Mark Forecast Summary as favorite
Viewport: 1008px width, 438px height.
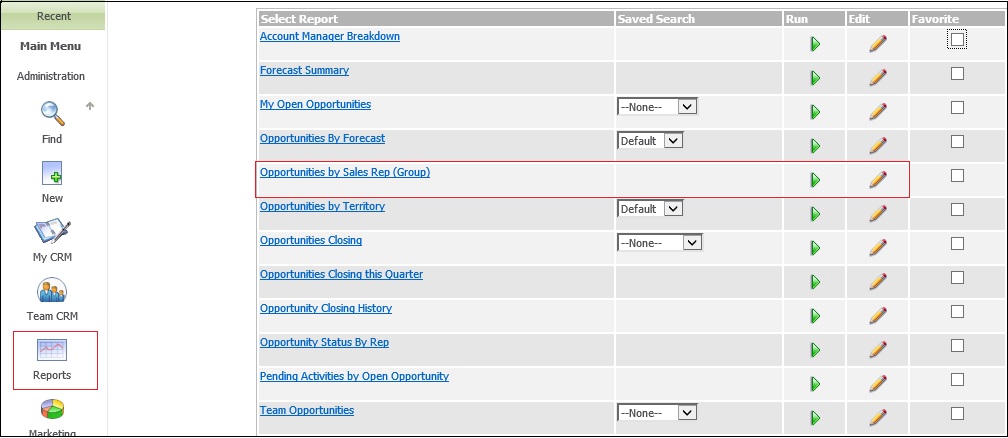pyautogui.click(x=957, y=74)
